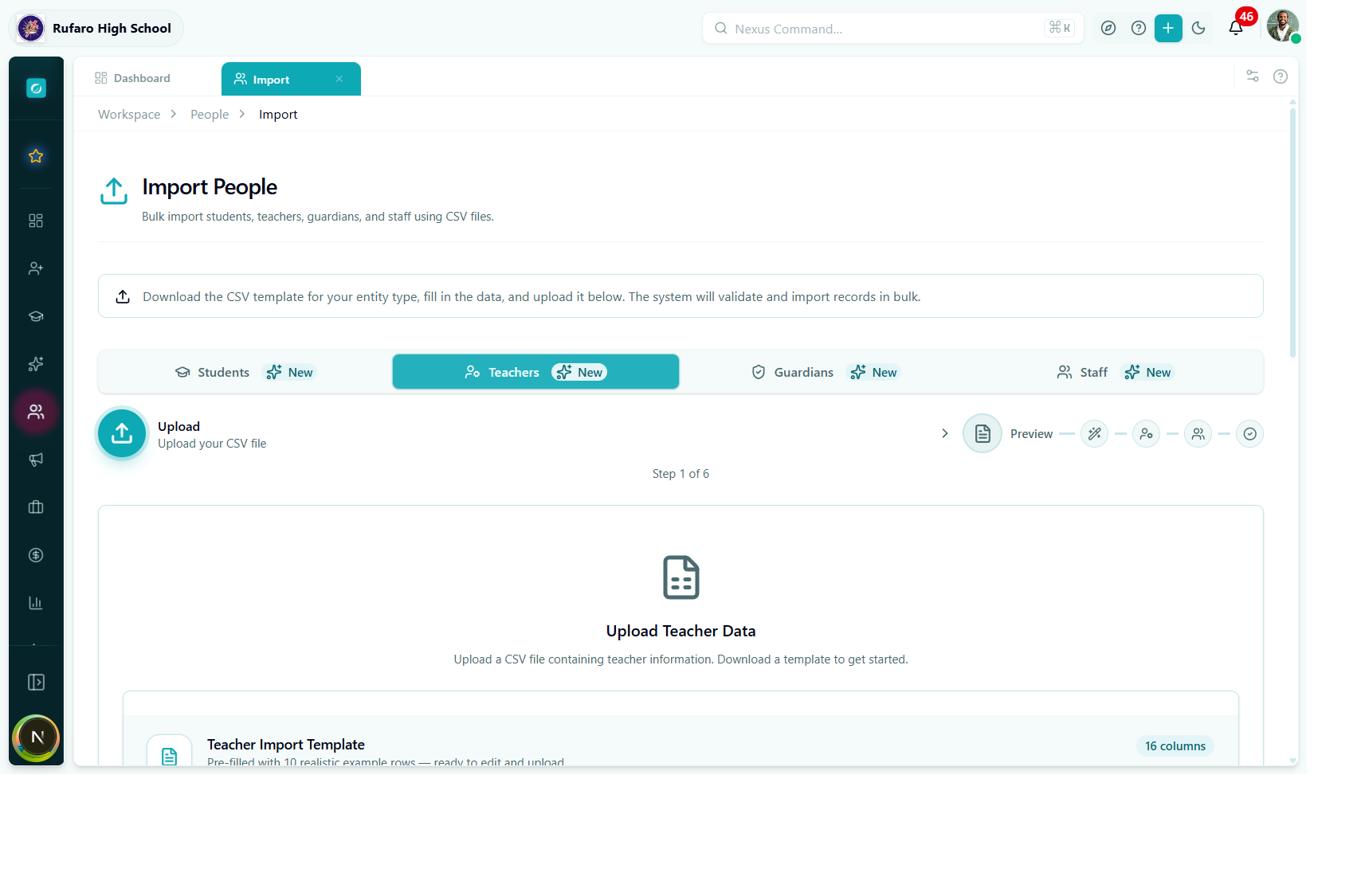Click the chevron arrow before Preview step
Viewport: 1361px width, 896px height.
click(x=945, y=433)
